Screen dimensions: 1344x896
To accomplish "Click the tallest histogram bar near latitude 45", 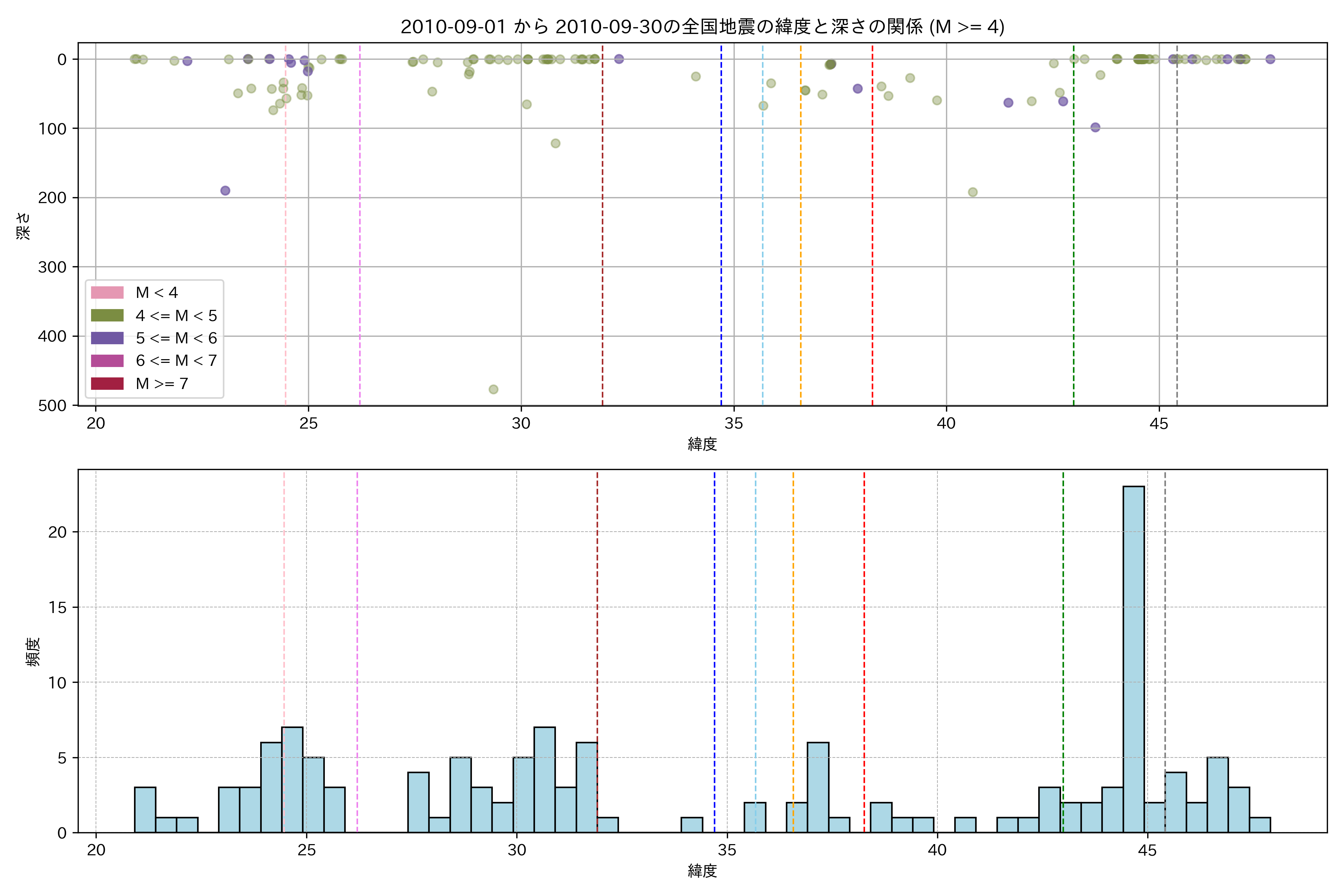I will point(1133,657).
